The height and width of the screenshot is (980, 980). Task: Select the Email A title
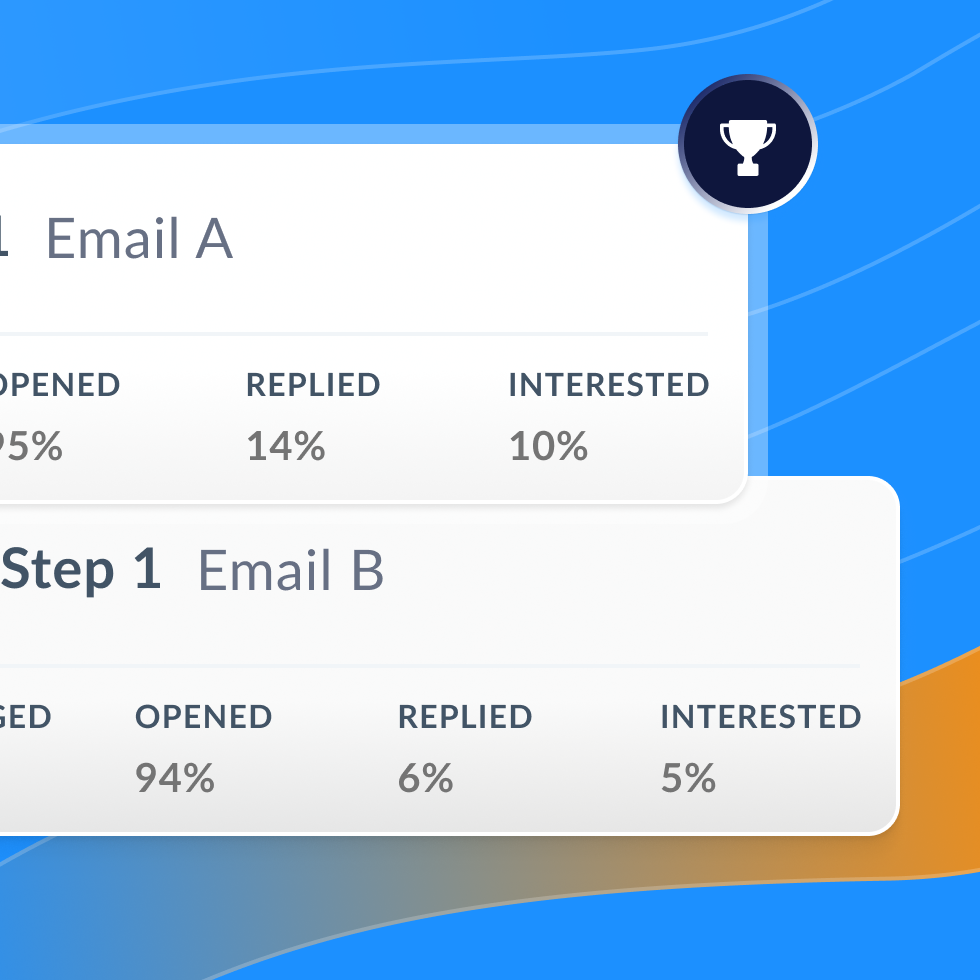[139, 238]
